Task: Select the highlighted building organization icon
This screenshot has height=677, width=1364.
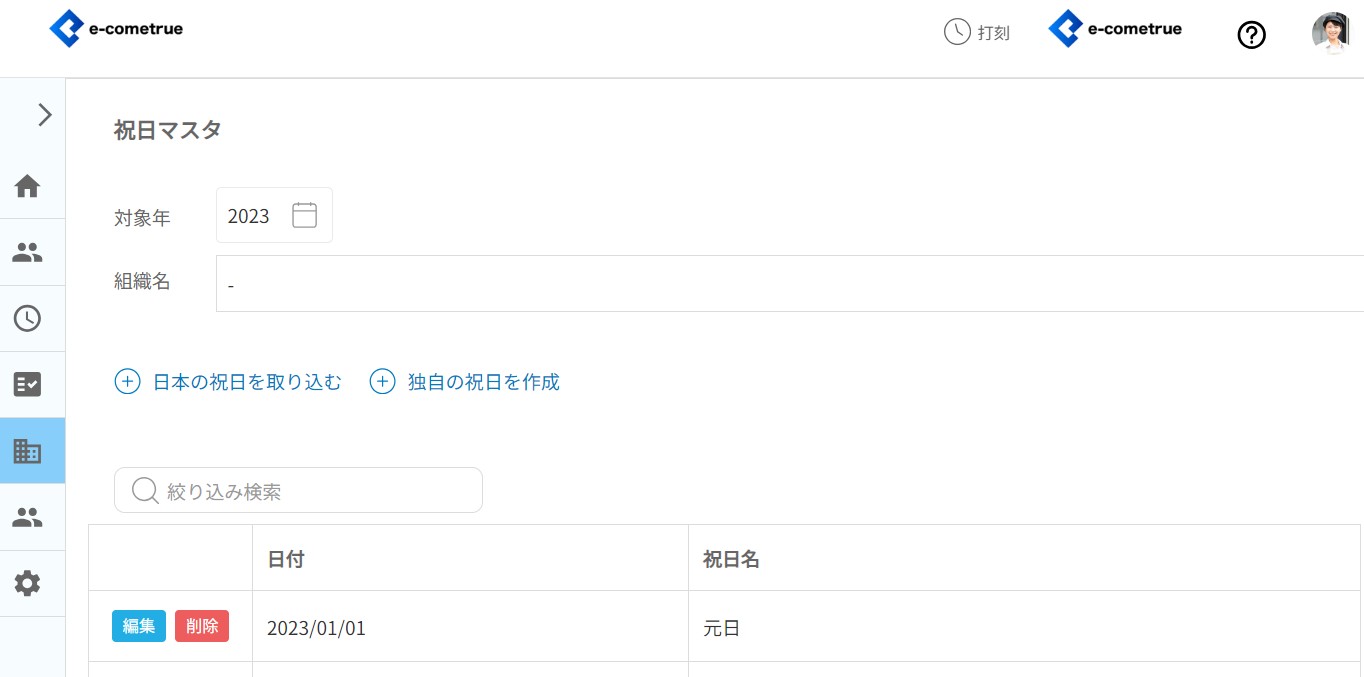Action: 27,451
